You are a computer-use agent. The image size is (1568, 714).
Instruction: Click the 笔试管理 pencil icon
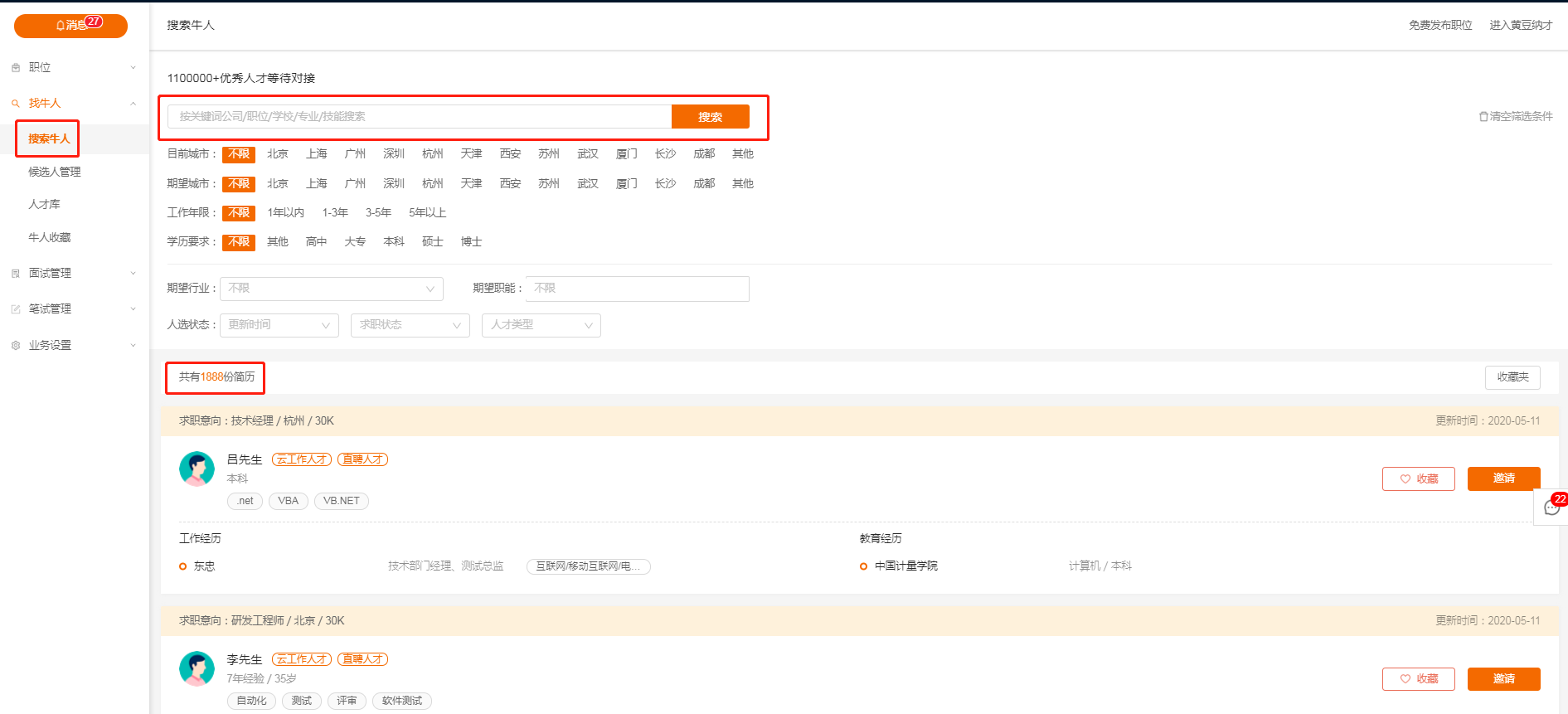pos(16,309)
